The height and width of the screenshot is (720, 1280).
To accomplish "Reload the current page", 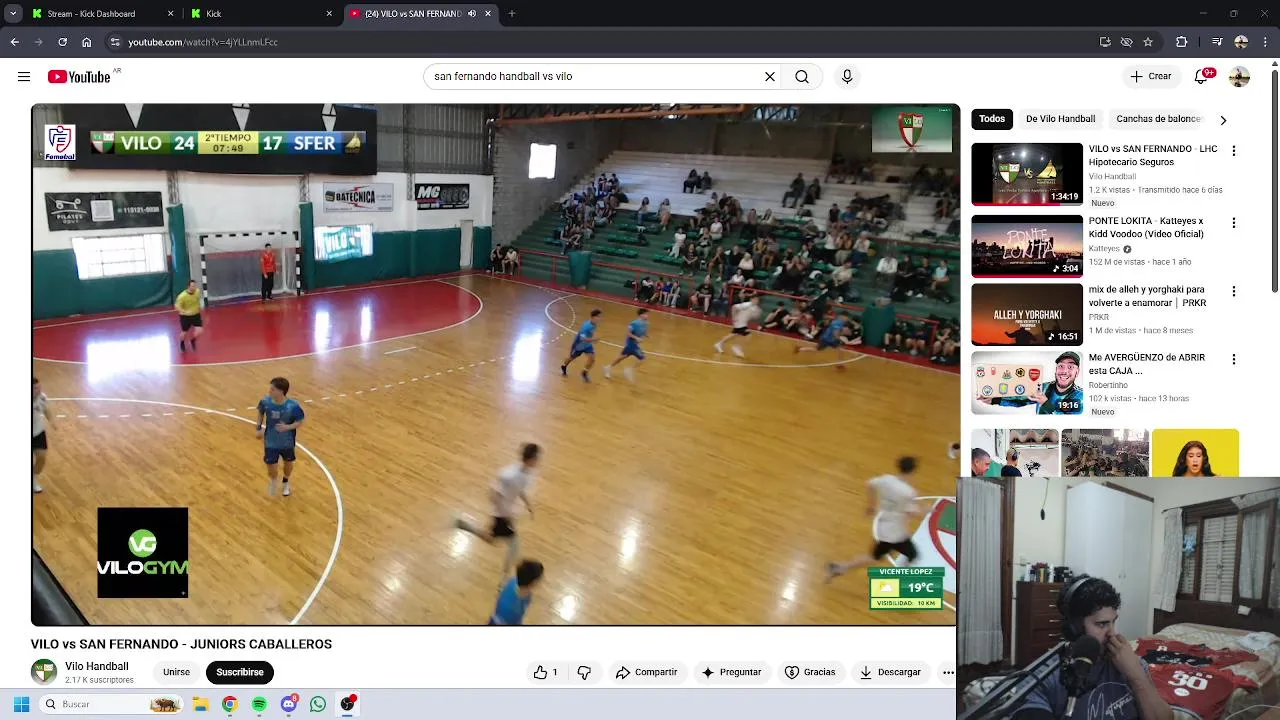I will (62, 42).
